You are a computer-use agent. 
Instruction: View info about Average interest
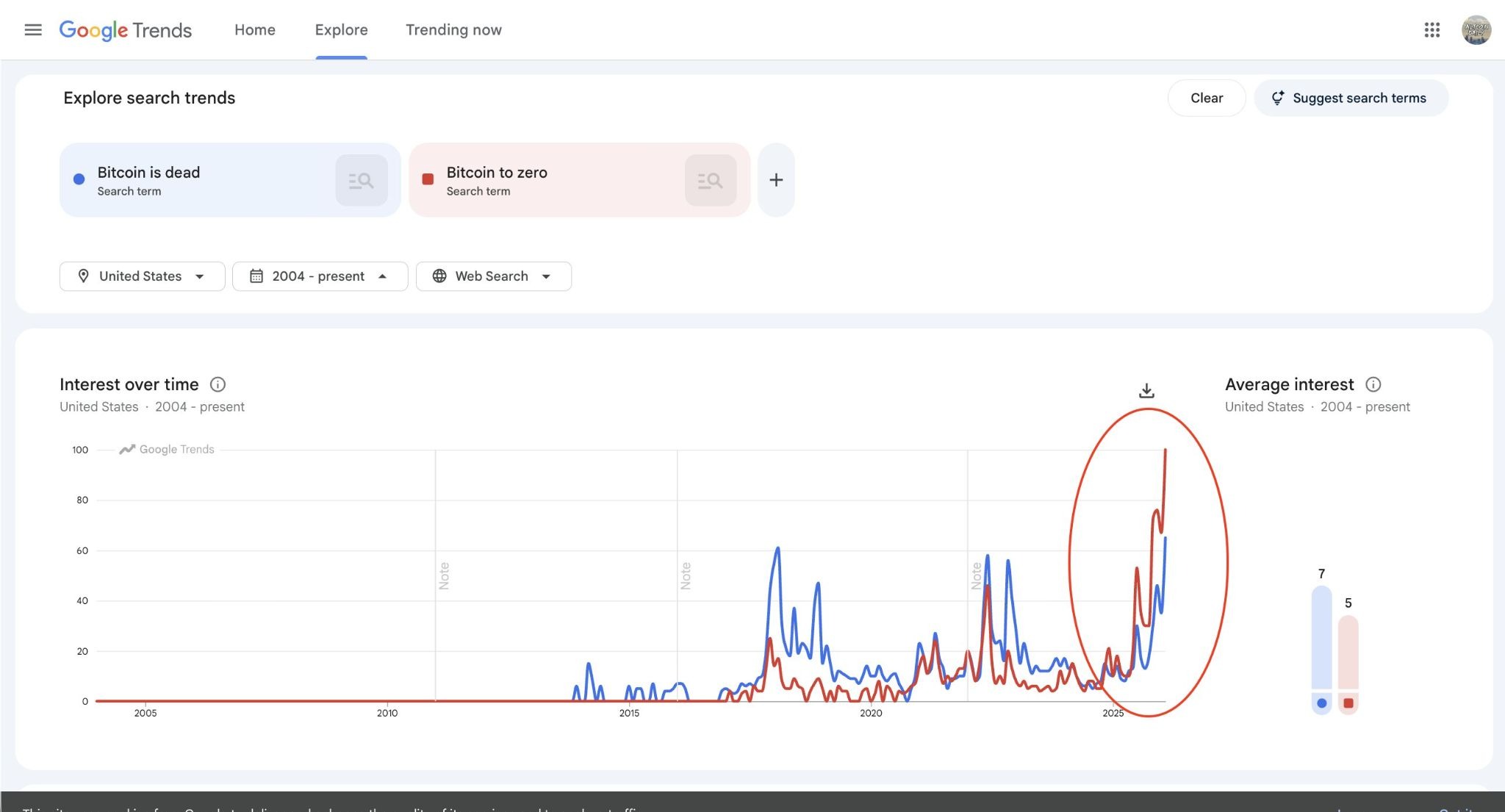pos(1375,384)
